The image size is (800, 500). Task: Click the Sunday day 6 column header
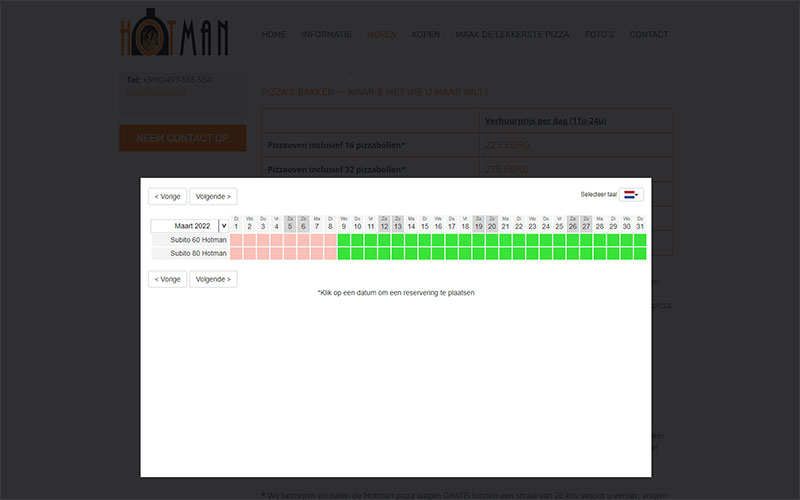[304, 223]
